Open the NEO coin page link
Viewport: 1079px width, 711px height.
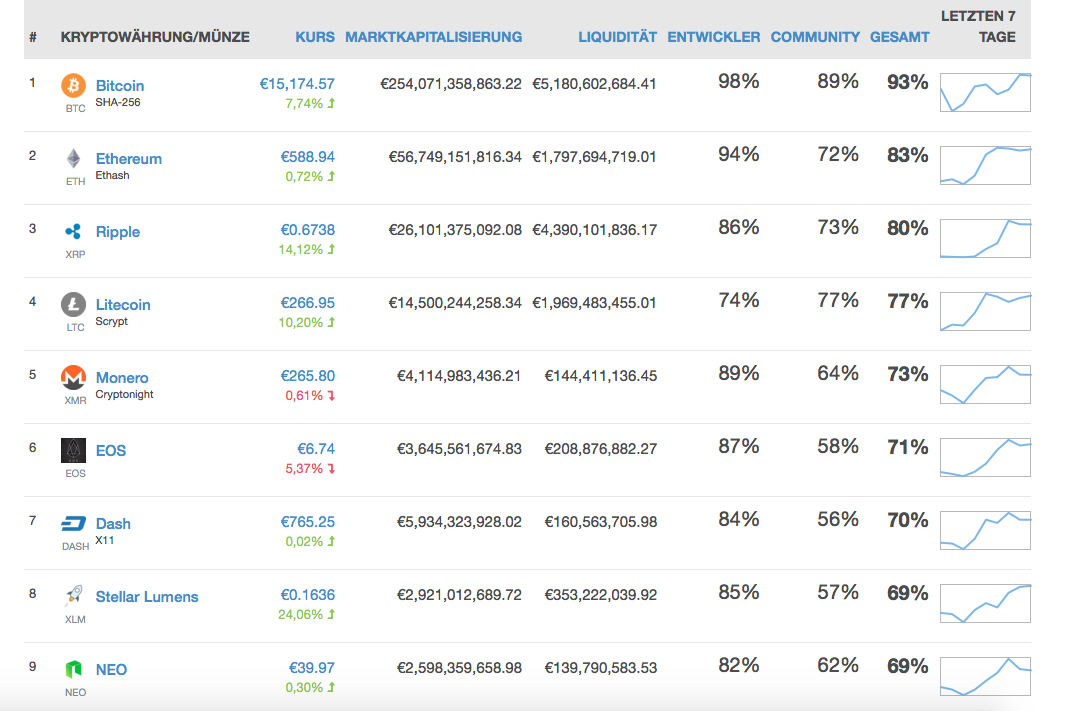pos(111,670)
